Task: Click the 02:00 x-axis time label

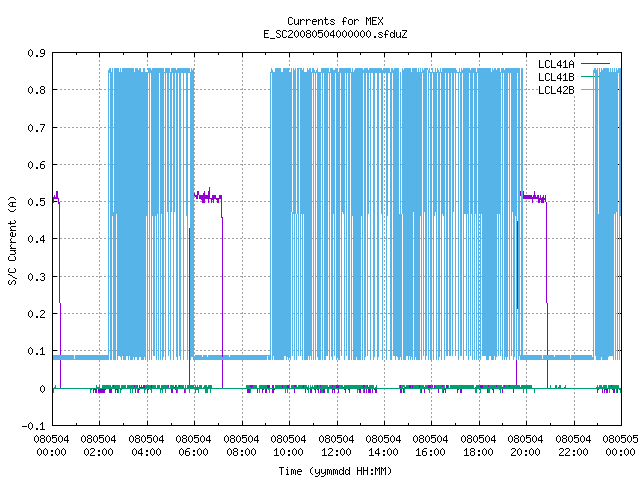Action: tap(98, 452)
